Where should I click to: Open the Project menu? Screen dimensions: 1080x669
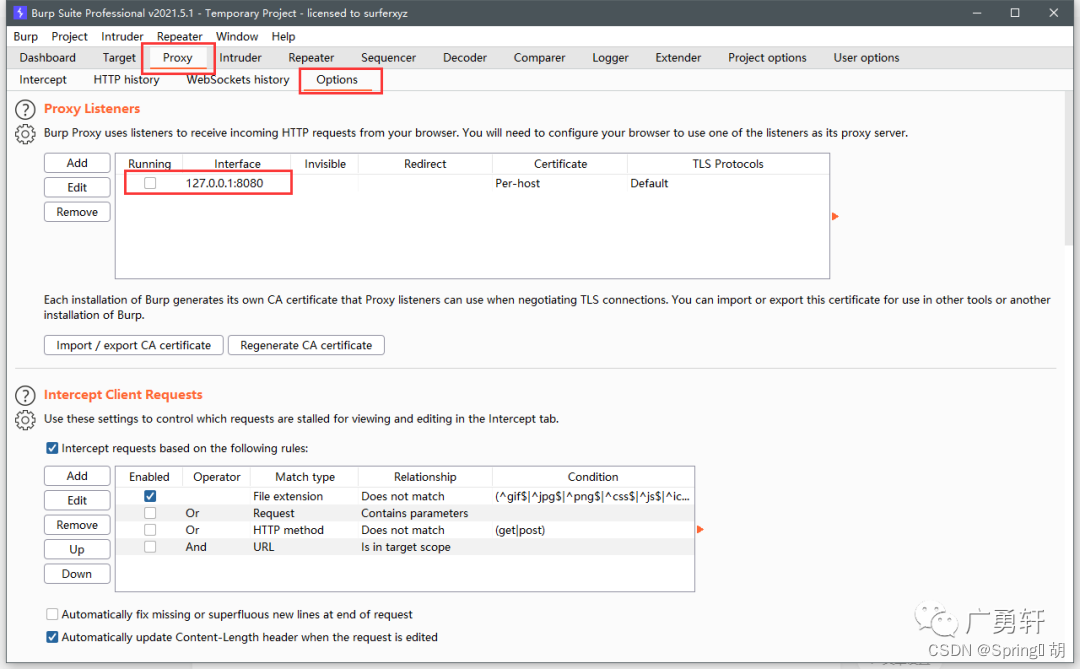point(70,37)
